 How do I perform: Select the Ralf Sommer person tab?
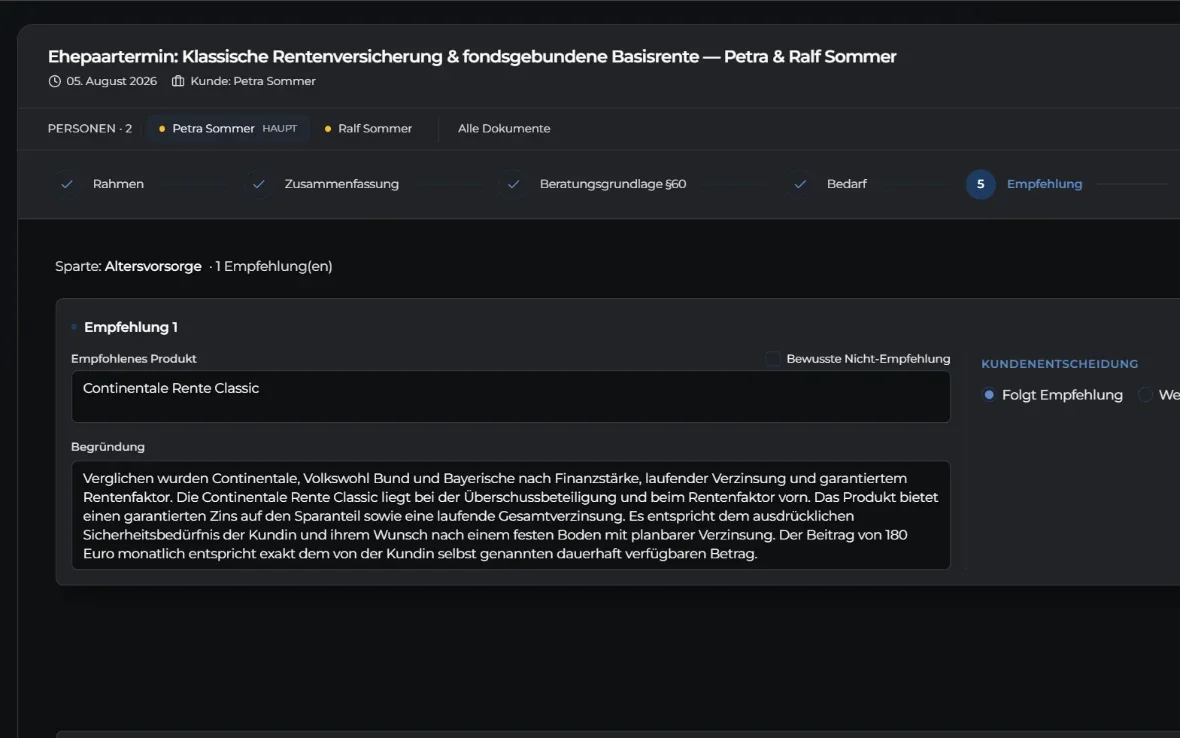pyautogui.click(x=368, y=129)
